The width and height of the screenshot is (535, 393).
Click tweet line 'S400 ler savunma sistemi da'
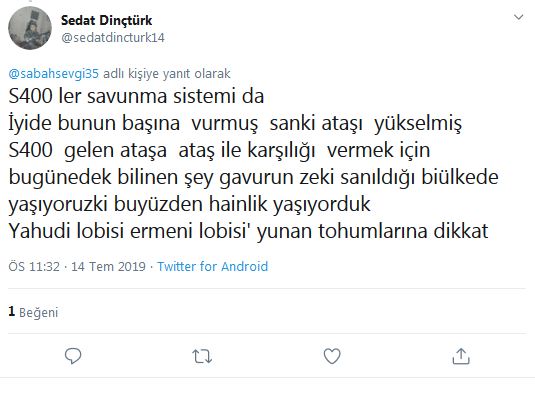pos(136,96)
